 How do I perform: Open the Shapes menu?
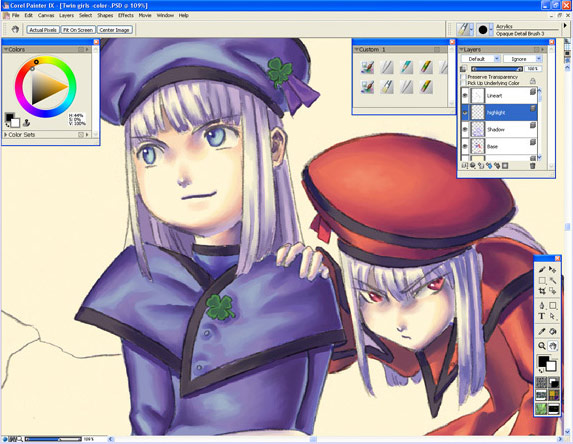(x=105, y=15)
